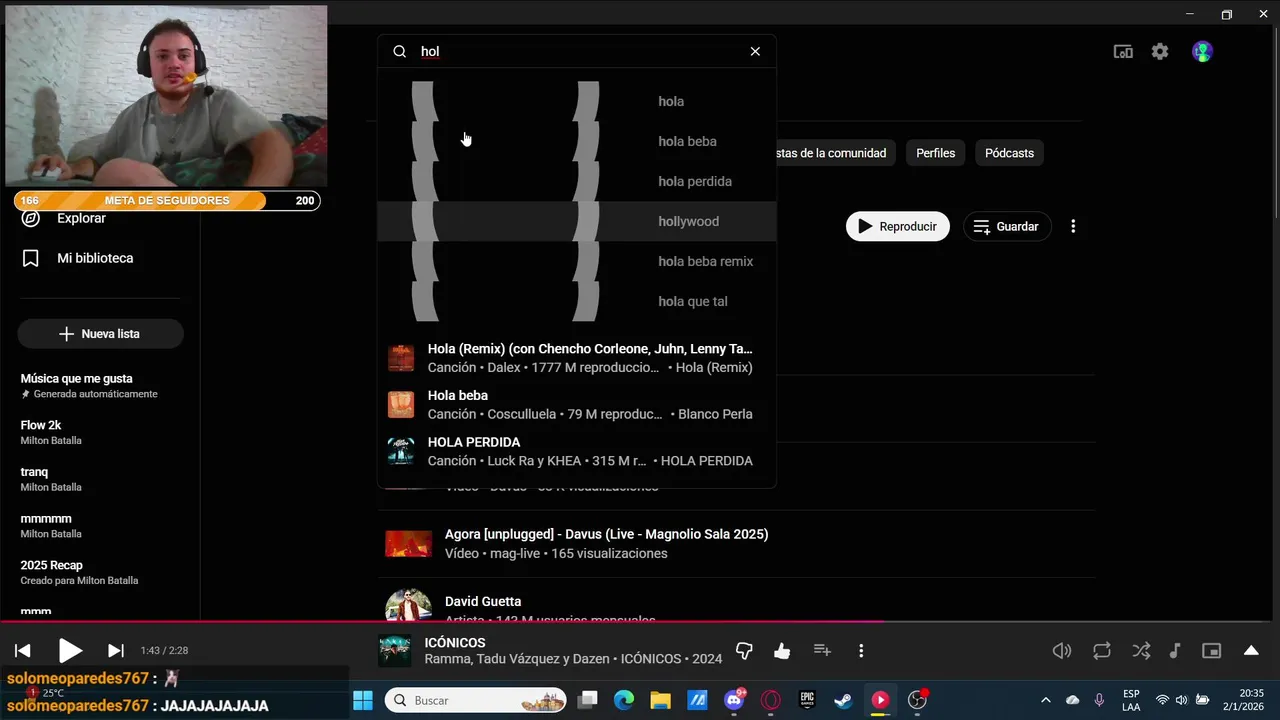1280x720 pixels.
Task: Like the current song with thumbs up
Action: pyautogui.click(x=782, y=651)
